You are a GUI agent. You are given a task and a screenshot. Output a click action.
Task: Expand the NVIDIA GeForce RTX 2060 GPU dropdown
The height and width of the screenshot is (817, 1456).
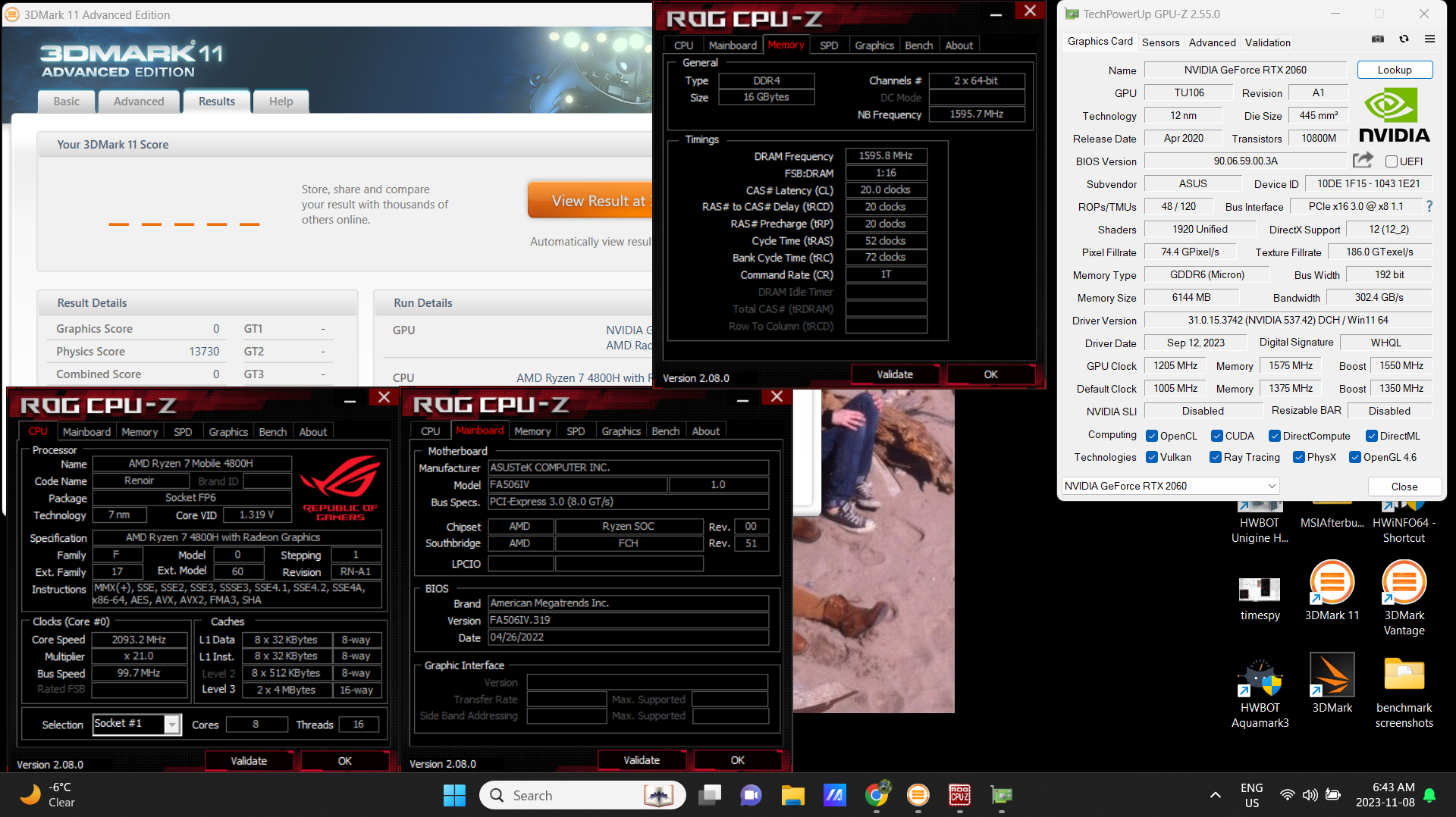[x=1170, y=486]
